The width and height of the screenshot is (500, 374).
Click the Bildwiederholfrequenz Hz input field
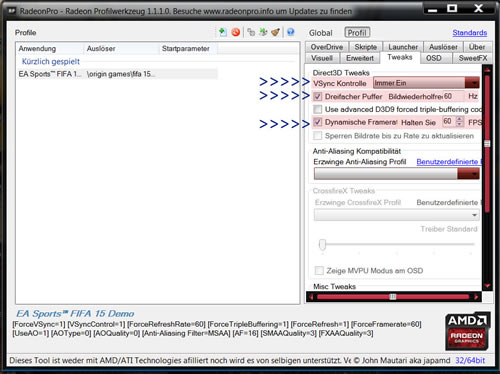453,96
